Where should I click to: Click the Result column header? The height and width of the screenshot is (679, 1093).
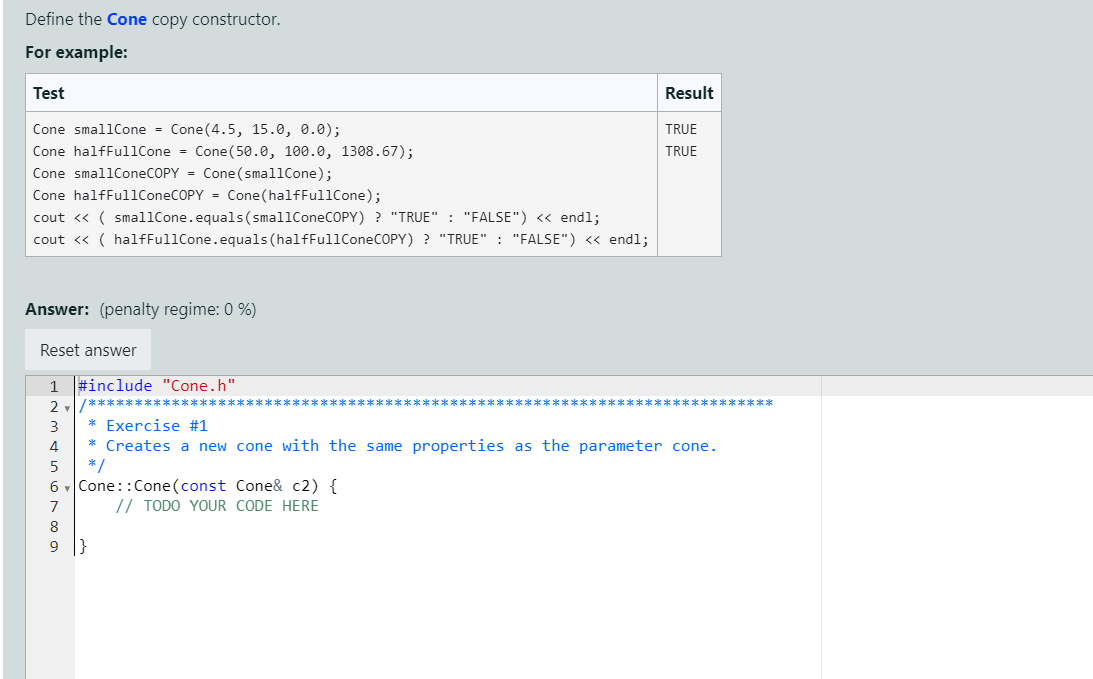[x=689, y=92]
